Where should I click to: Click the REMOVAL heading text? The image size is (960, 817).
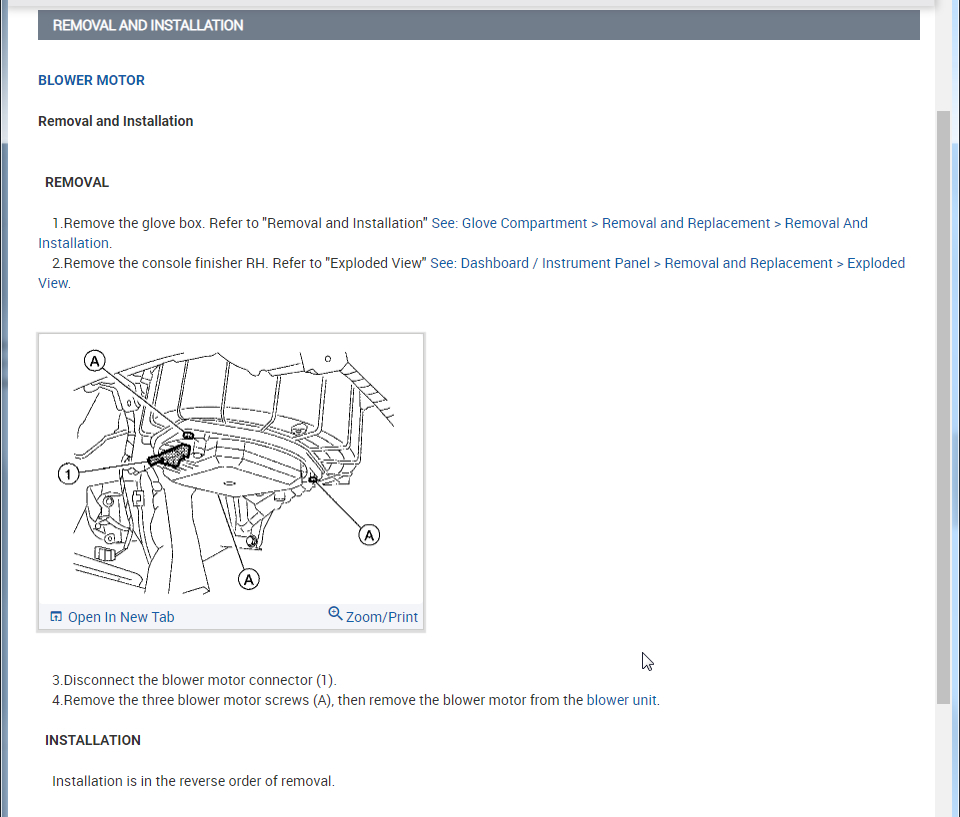(77, 183)
